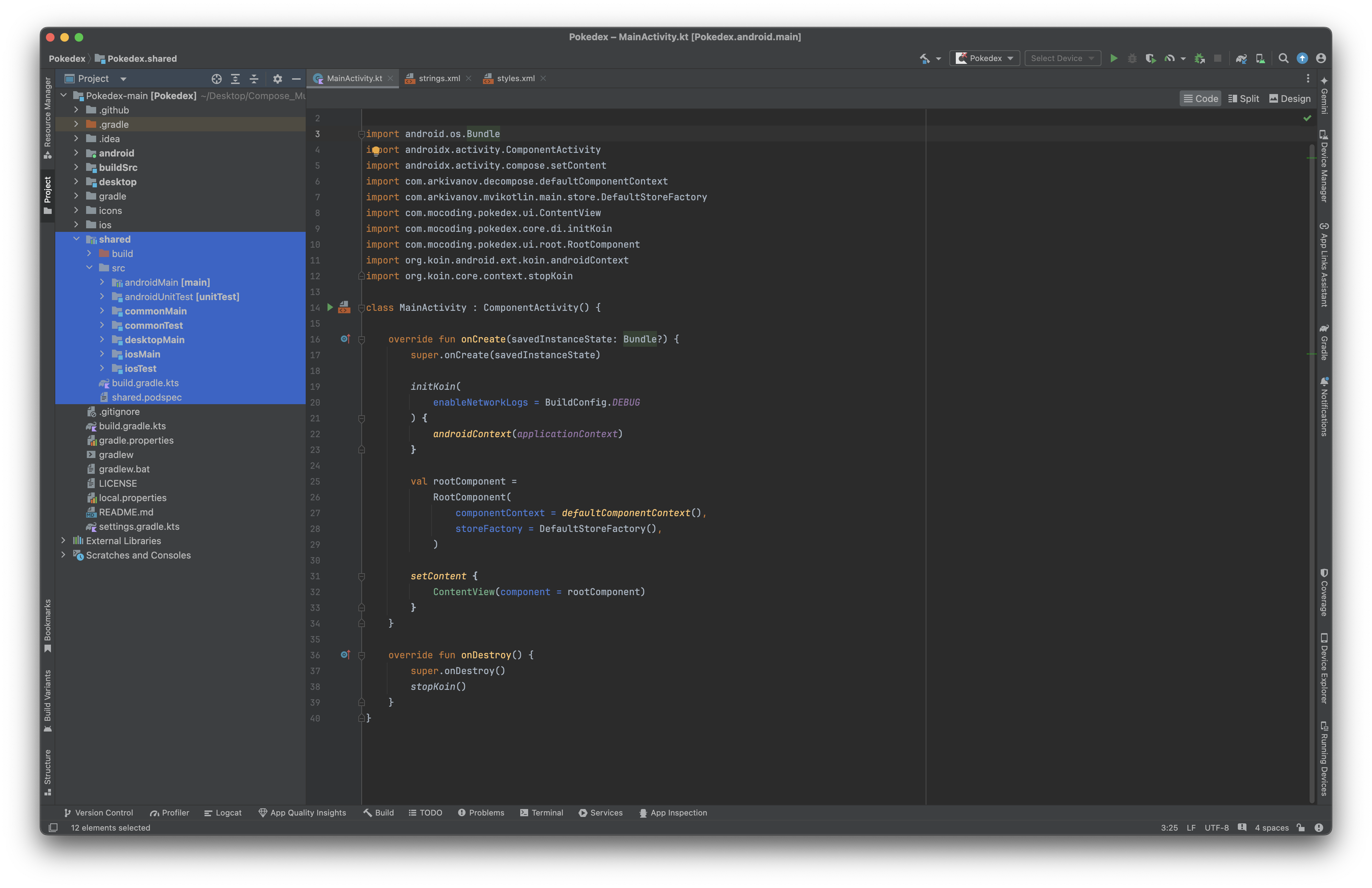Image resolution: width=1372 pixels, height=888 pixels.
Task: Switch editor to Design view mode
Action: click(1289, 99)
